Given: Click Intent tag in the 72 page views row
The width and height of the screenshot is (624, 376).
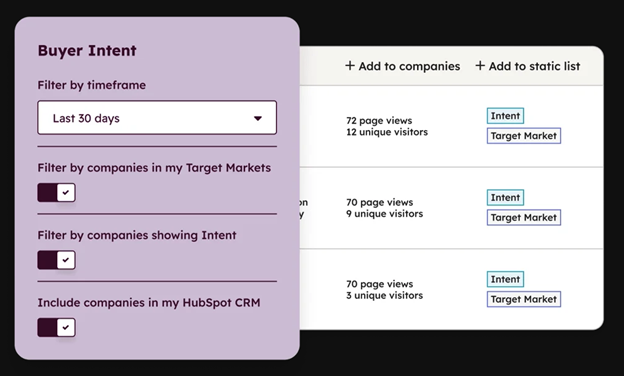Looking at the screenshot, I should tap(505, 116).
